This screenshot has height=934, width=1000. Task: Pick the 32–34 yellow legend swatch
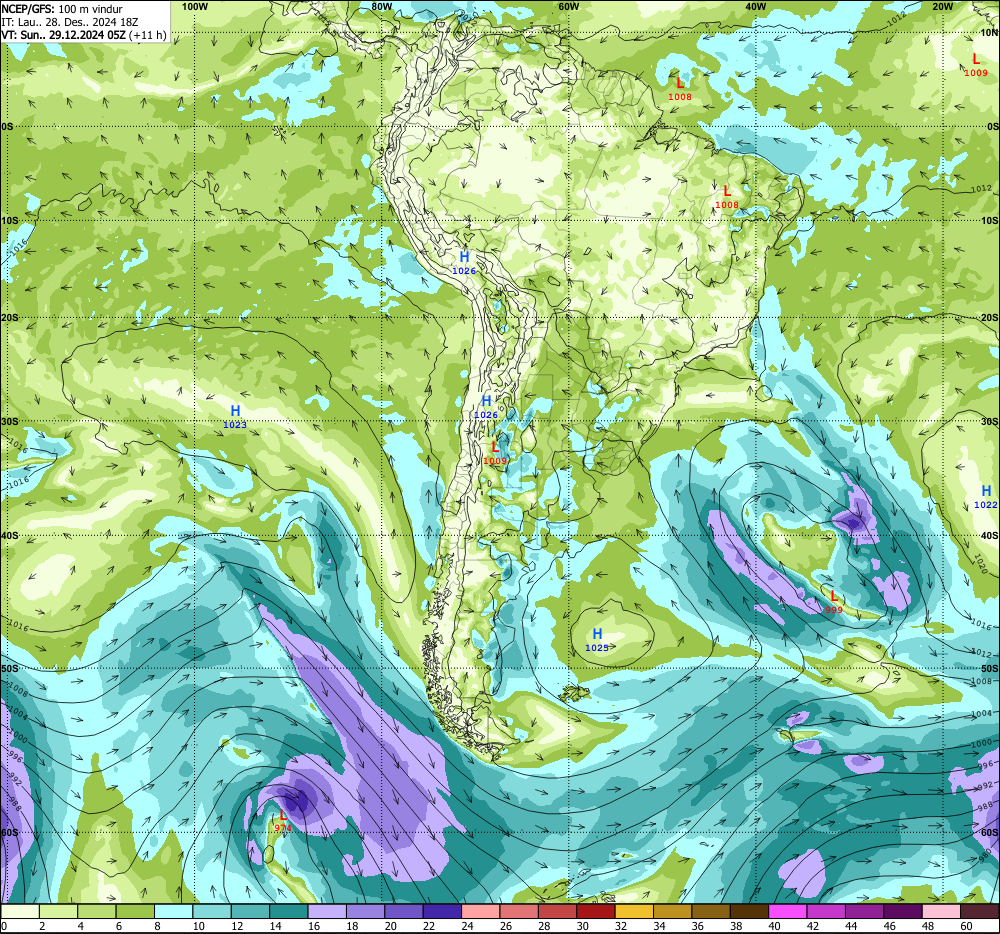click(634, 912)
